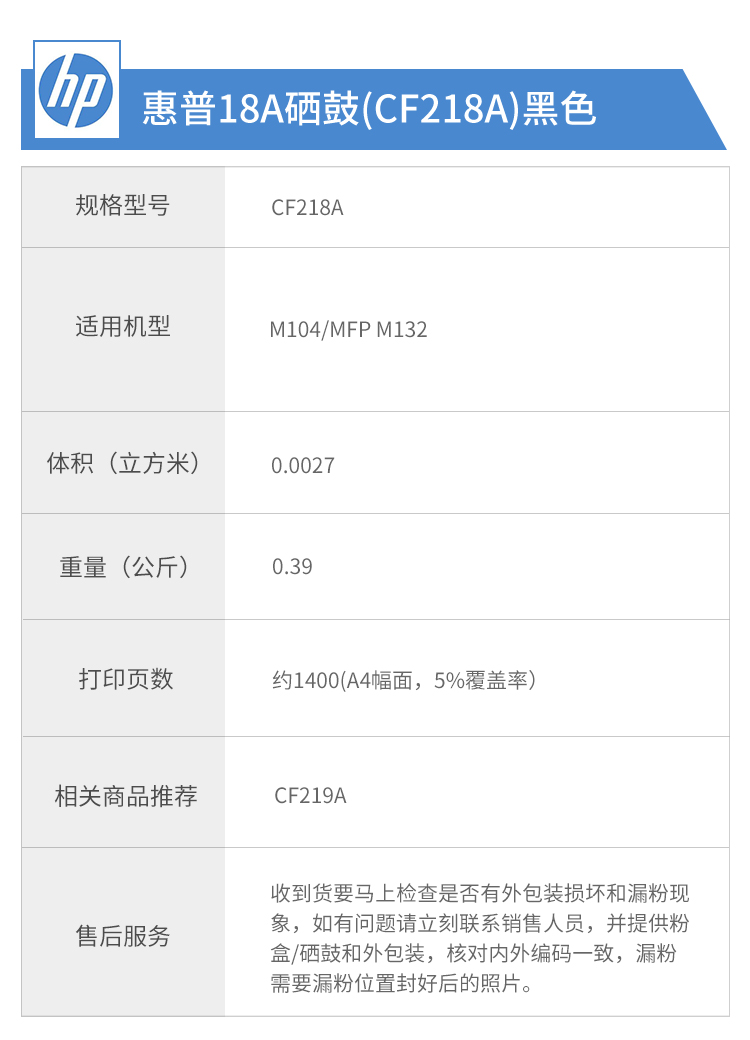Click the line beginning 需要漏粉位置封好
750x1040 pixels.
click(404, 984)
